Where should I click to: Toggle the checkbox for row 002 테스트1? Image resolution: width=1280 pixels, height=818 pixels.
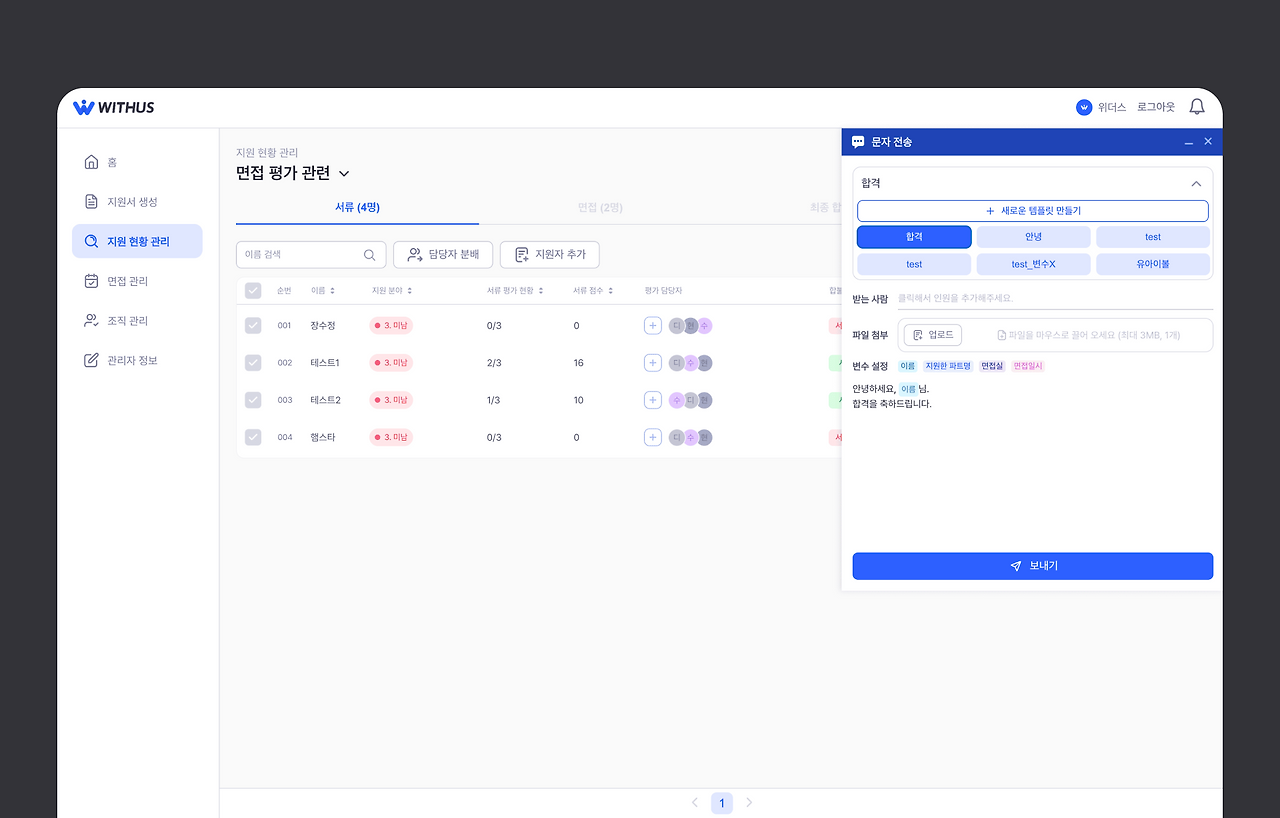tap(253, 362)
